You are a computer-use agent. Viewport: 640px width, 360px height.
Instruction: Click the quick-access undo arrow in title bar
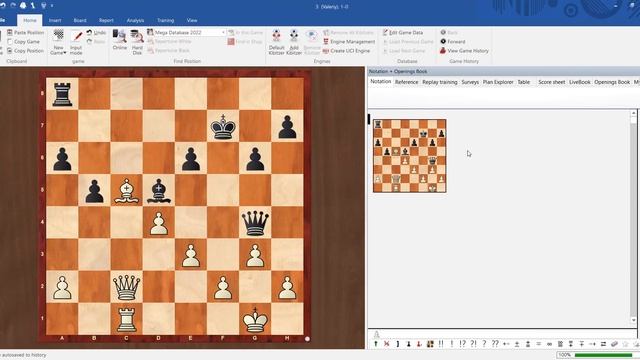pyautogui.click(x=4, y=5)
